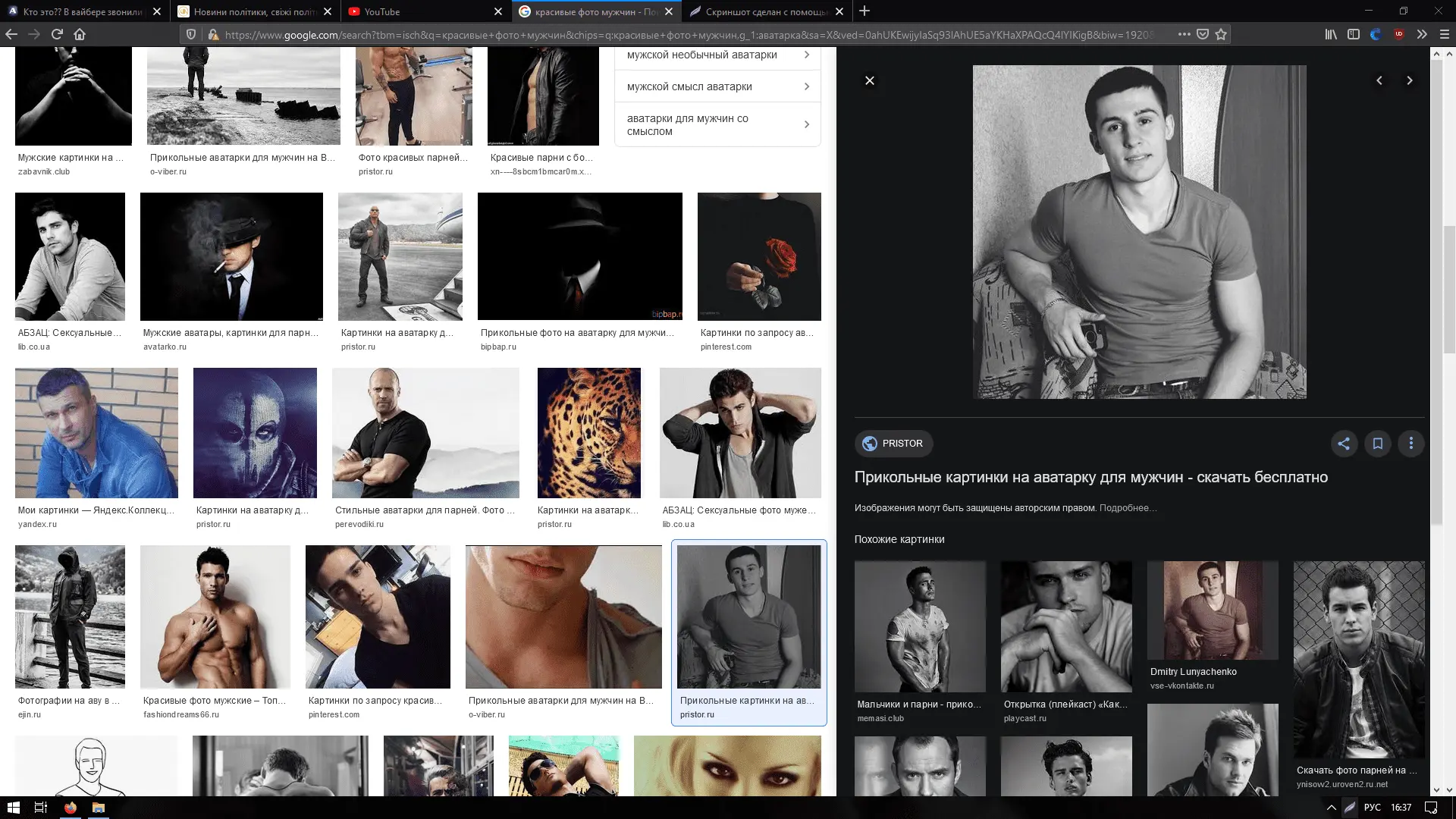Go to Firefox home page
This screenshot has height=819, width=1456.
pos(80,34)
